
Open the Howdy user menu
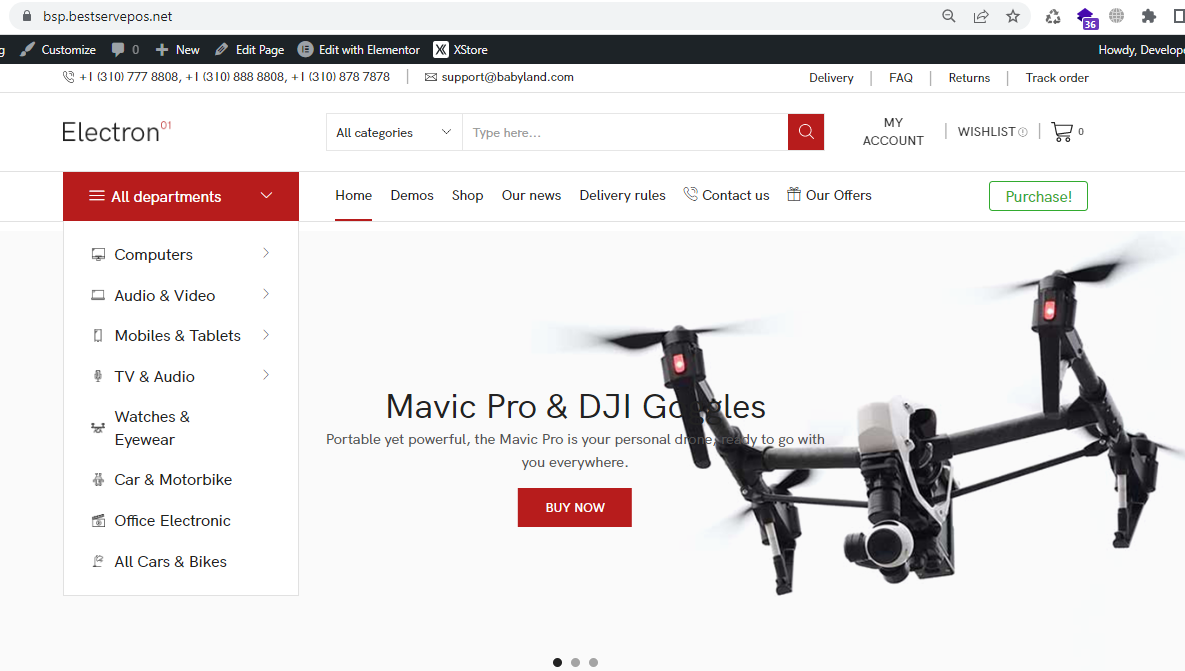1140,49
